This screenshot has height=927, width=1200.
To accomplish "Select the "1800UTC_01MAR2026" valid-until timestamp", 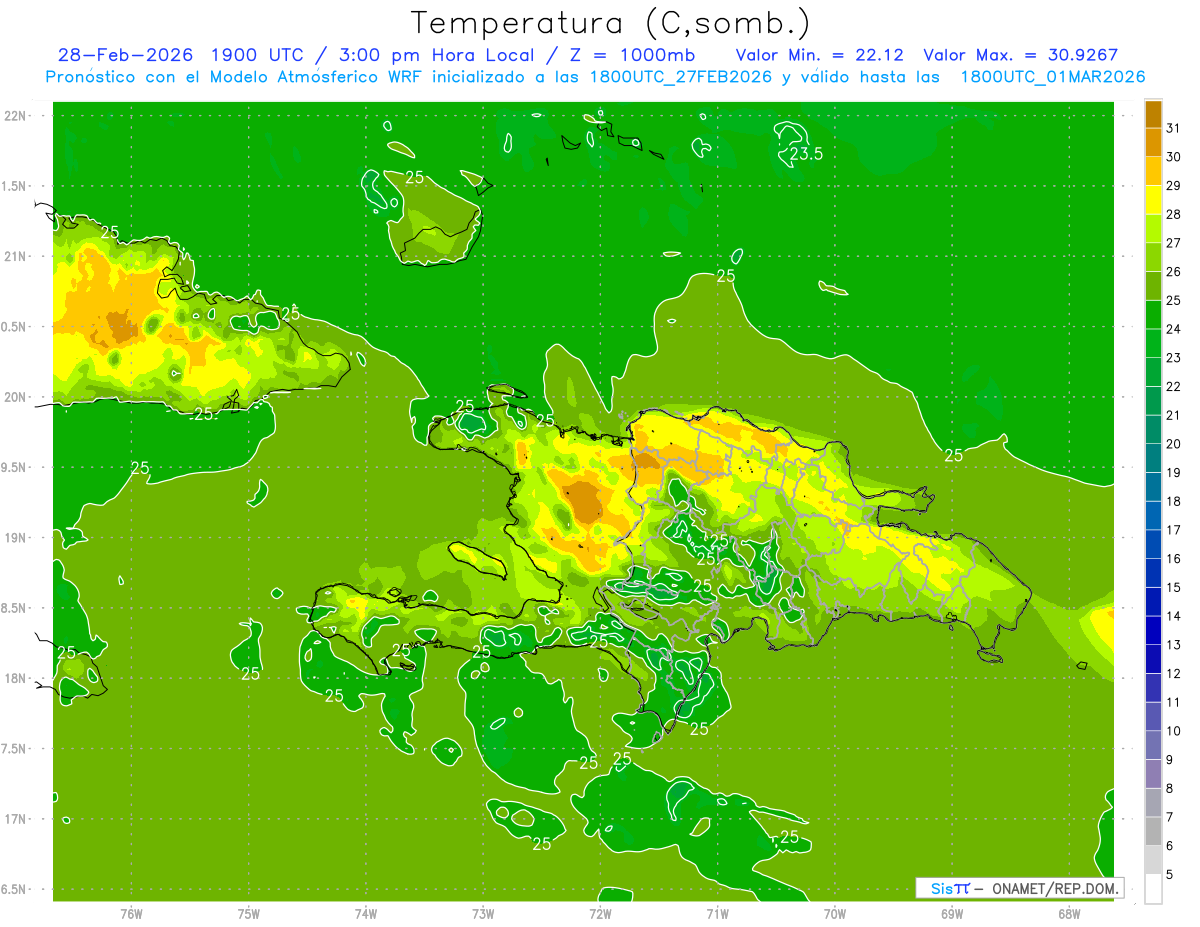I will click(1053, 77).
